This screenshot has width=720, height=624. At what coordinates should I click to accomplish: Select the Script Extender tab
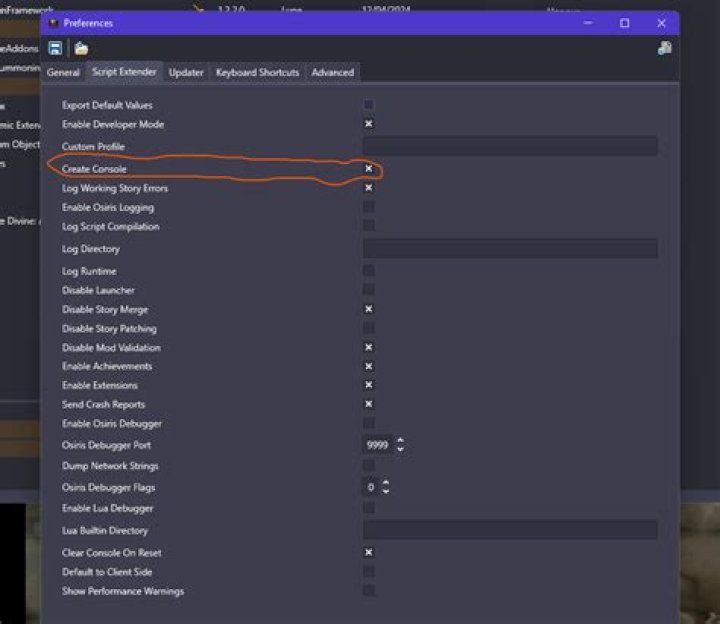tap(124, 72)
